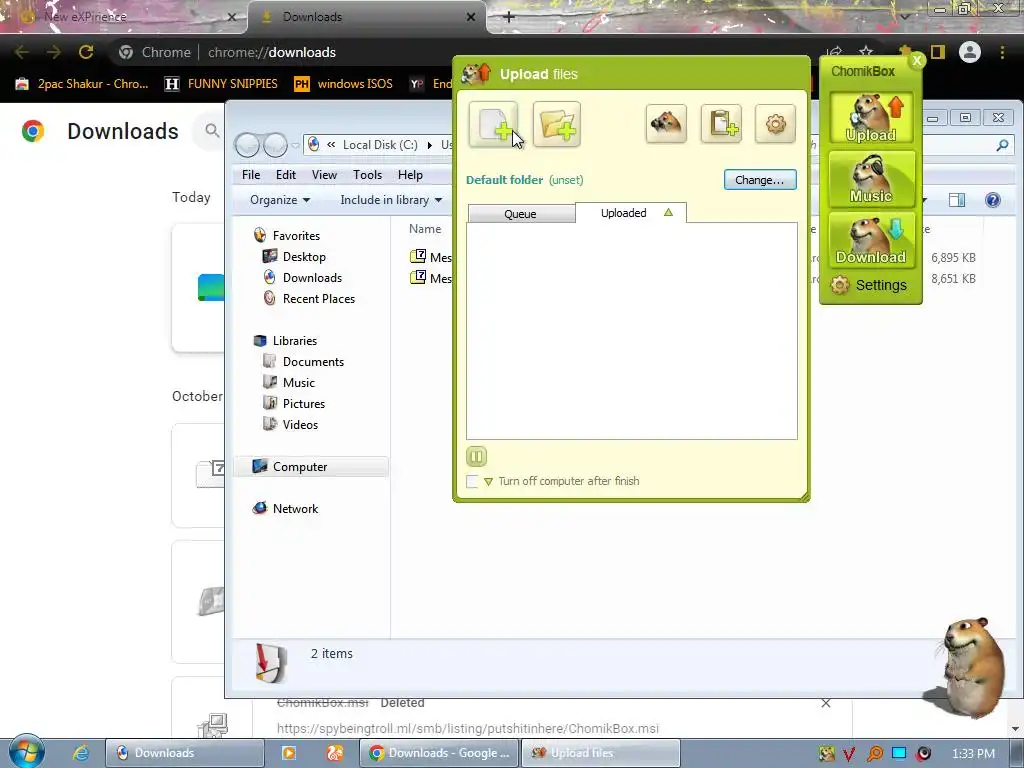Image resolution: width=1024 pixels, height=768 pixels.
Task: Click the add file icon in Upload files
Action: pos(493,124)
